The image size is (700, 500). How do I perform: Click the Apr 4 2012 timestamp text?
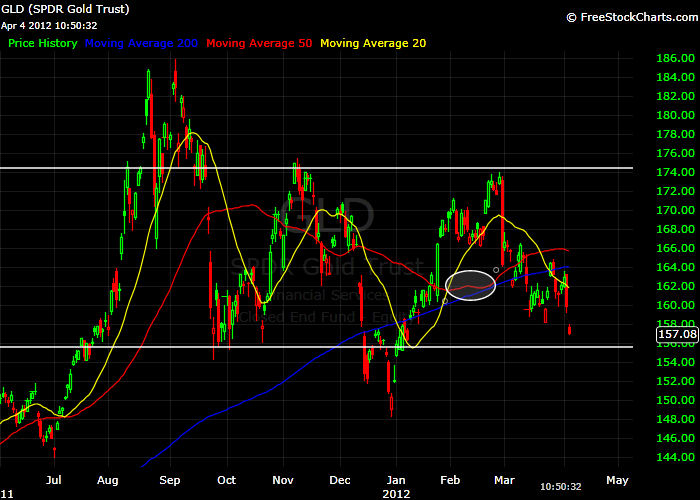coord(48,25)
